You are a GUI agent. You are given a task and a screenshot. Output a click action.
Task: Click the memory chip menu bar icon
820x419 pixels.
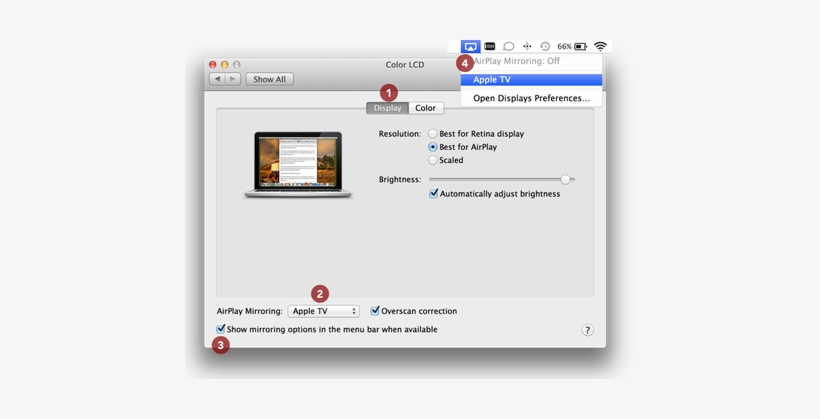(489, 47)
